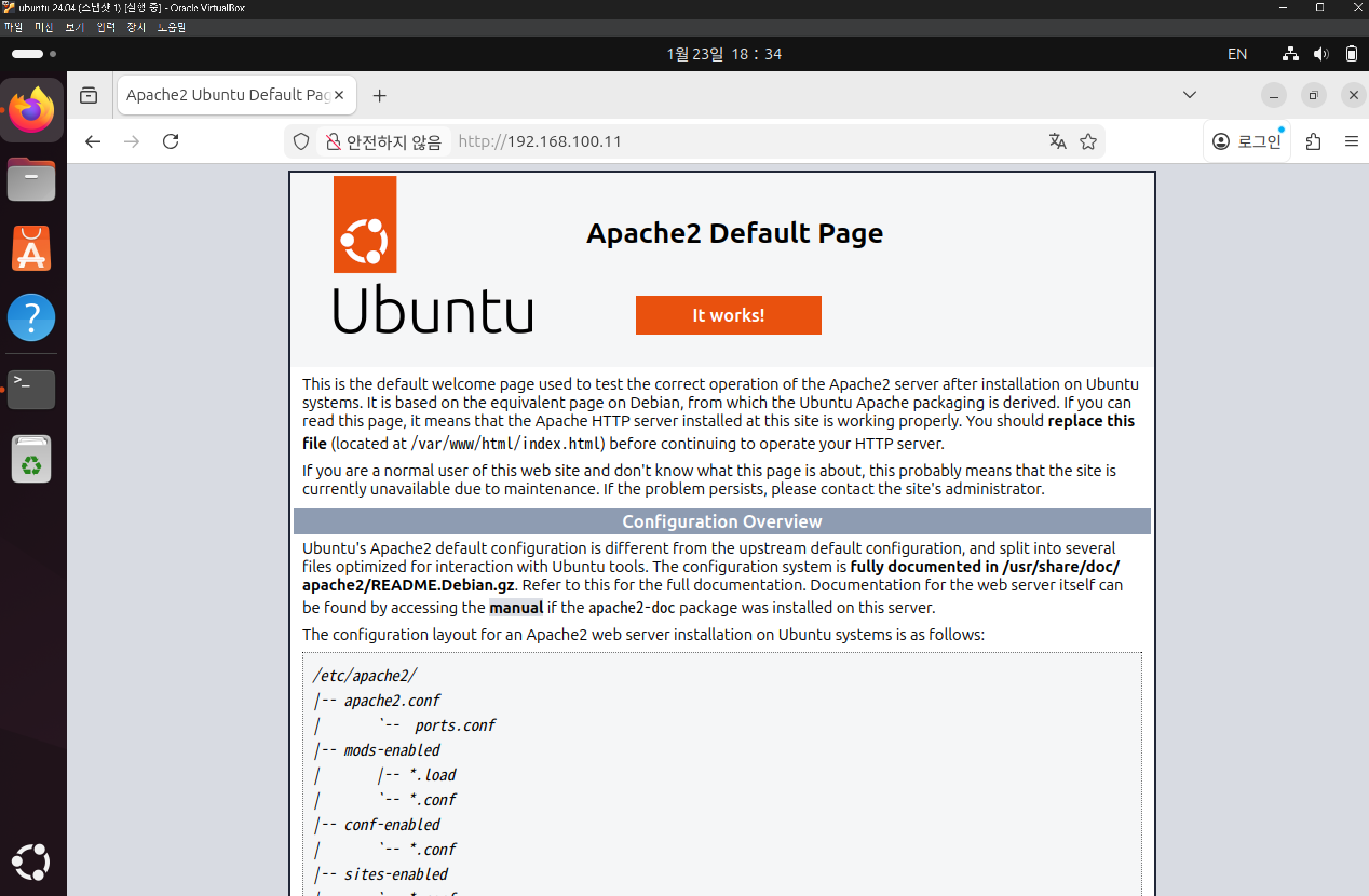Open the 머신 menu in VirtualBox
The image size is (1369, 896).
[x=44, y=27]
